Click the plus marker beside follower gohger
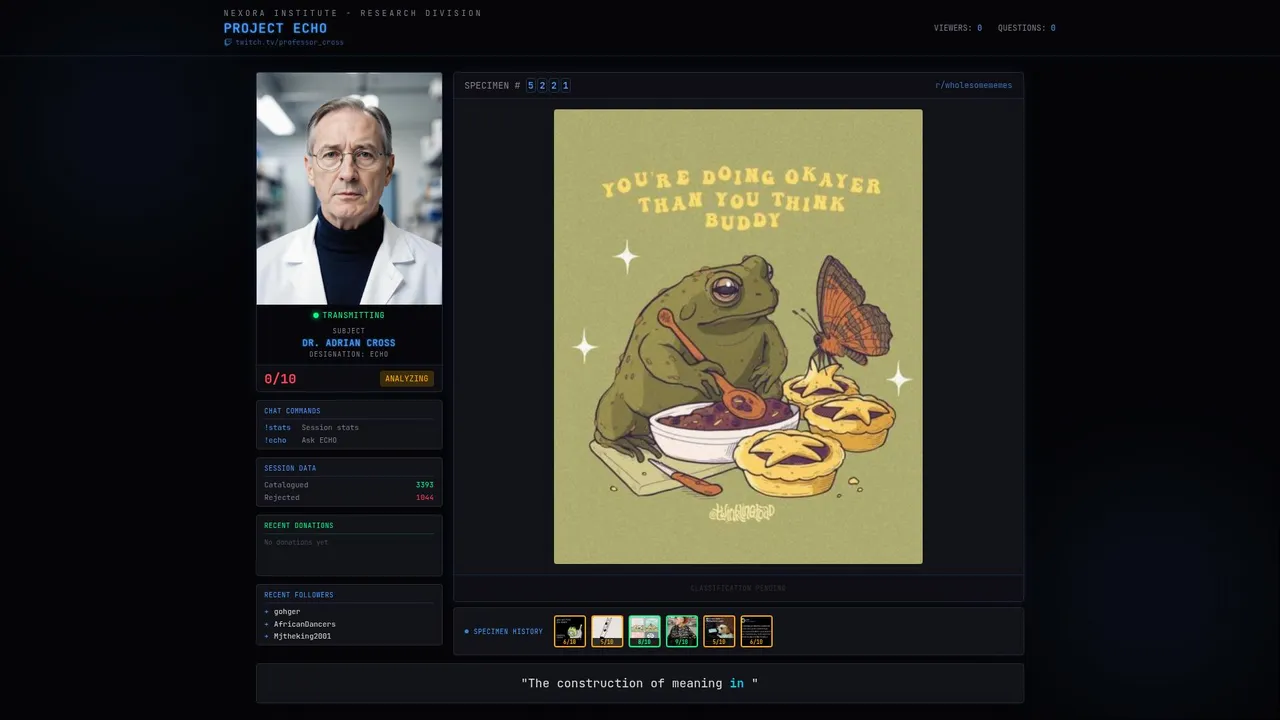The width and height of the screenshot is (1280, 720). pyautogui.click(x=266, y=612)
